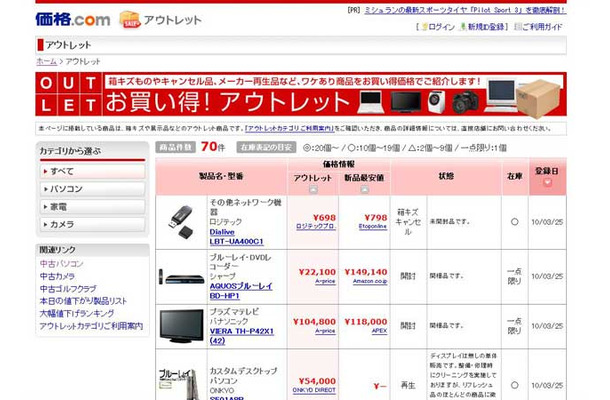Screen dimensions: 610x400
Task: Open the Michelin Pilot Sport 3 PR link
Action: (x=465, y=11)
